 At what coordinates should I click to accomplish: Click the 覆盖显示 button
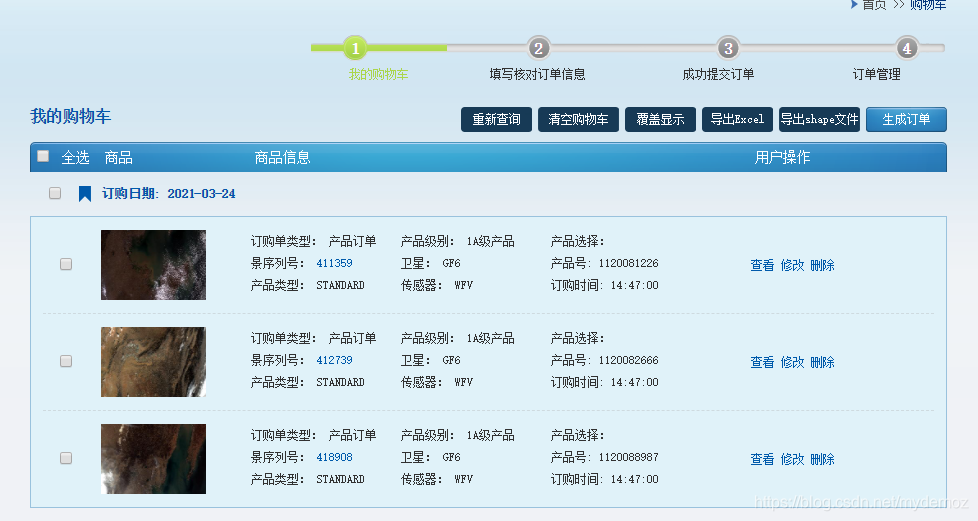pos(661,119)
